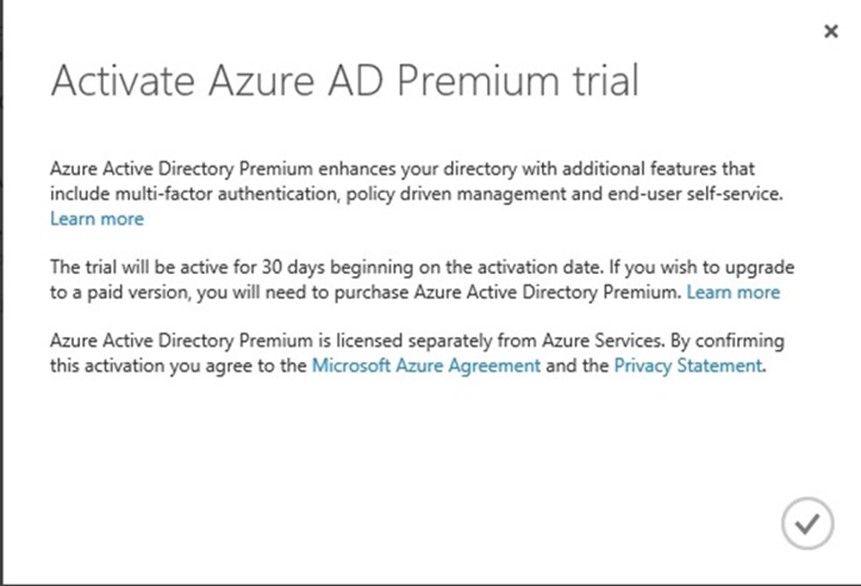Close the trial dialog using the X icon
Image resolution: width=861 pixels, height=586 pixels.
[x=831, y=31]
